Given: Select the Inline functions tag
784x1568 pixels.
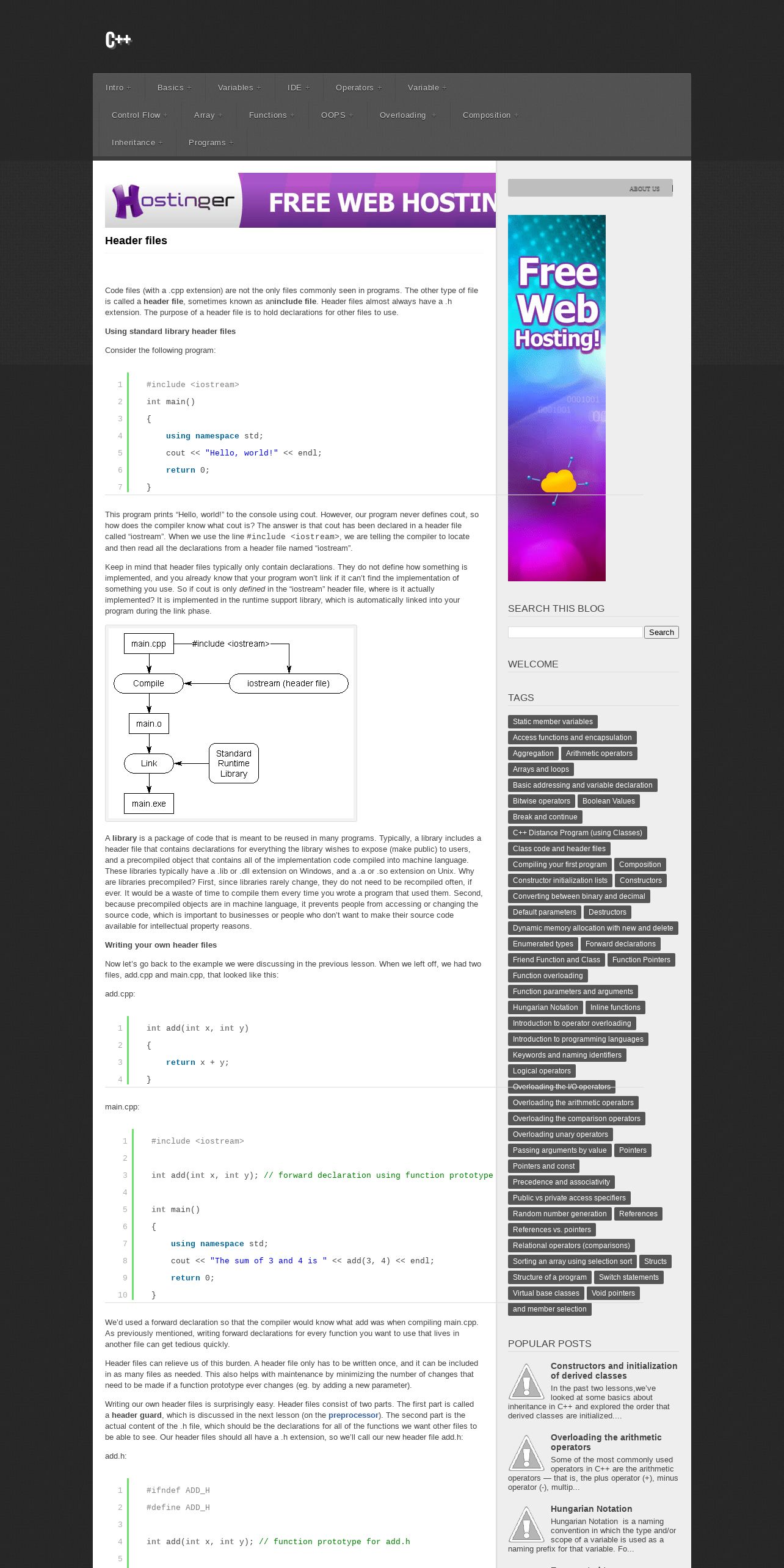Looking at the screenshot, I should coord(615,1007).
